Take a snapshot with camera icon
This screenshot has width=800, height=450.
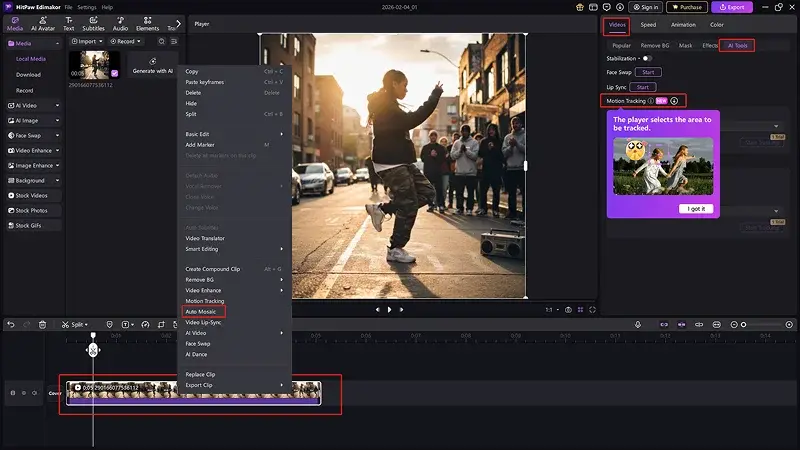click(x=568, y=310)
